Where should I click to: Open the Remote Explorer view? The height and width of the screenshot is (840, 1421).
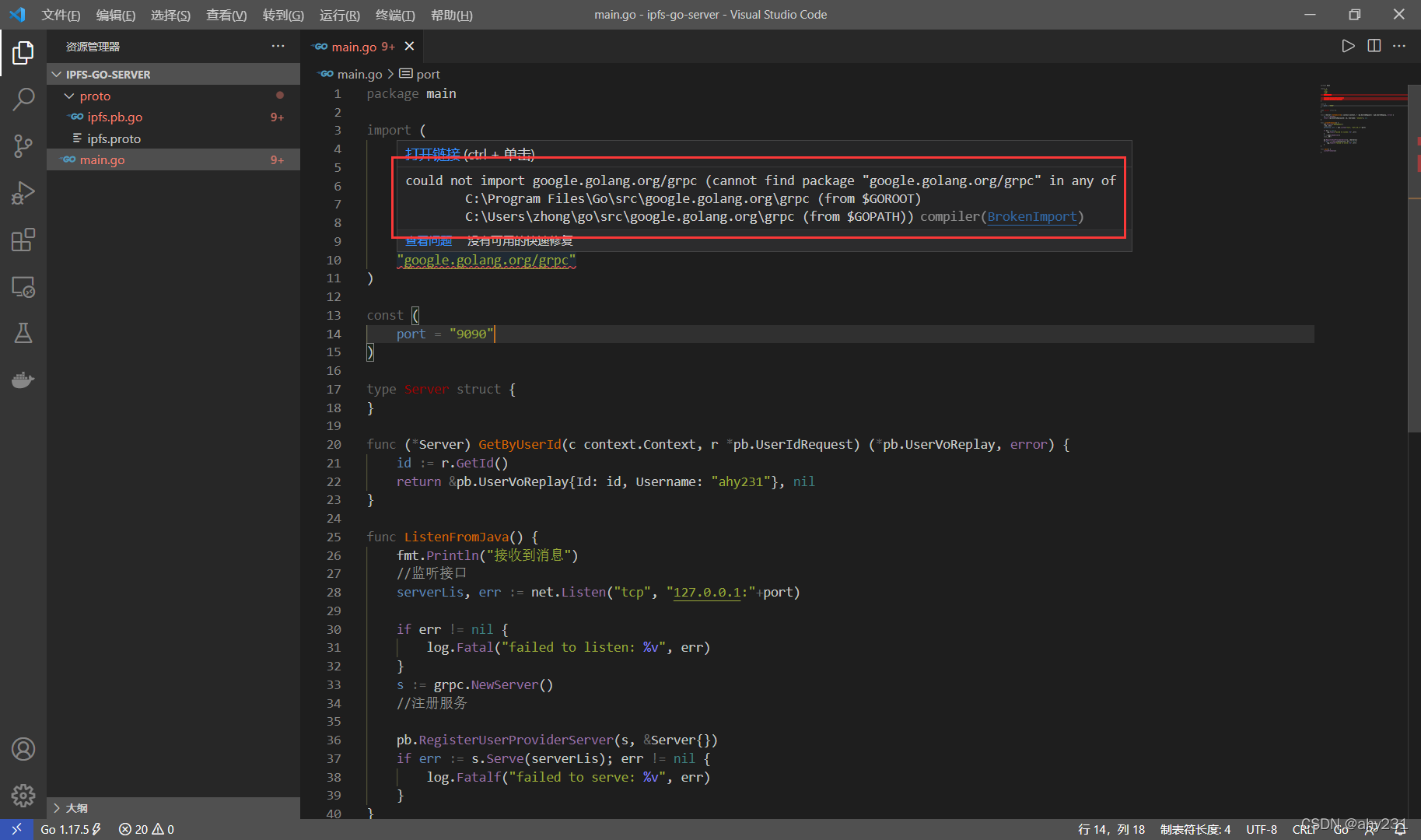pos(23,287)
